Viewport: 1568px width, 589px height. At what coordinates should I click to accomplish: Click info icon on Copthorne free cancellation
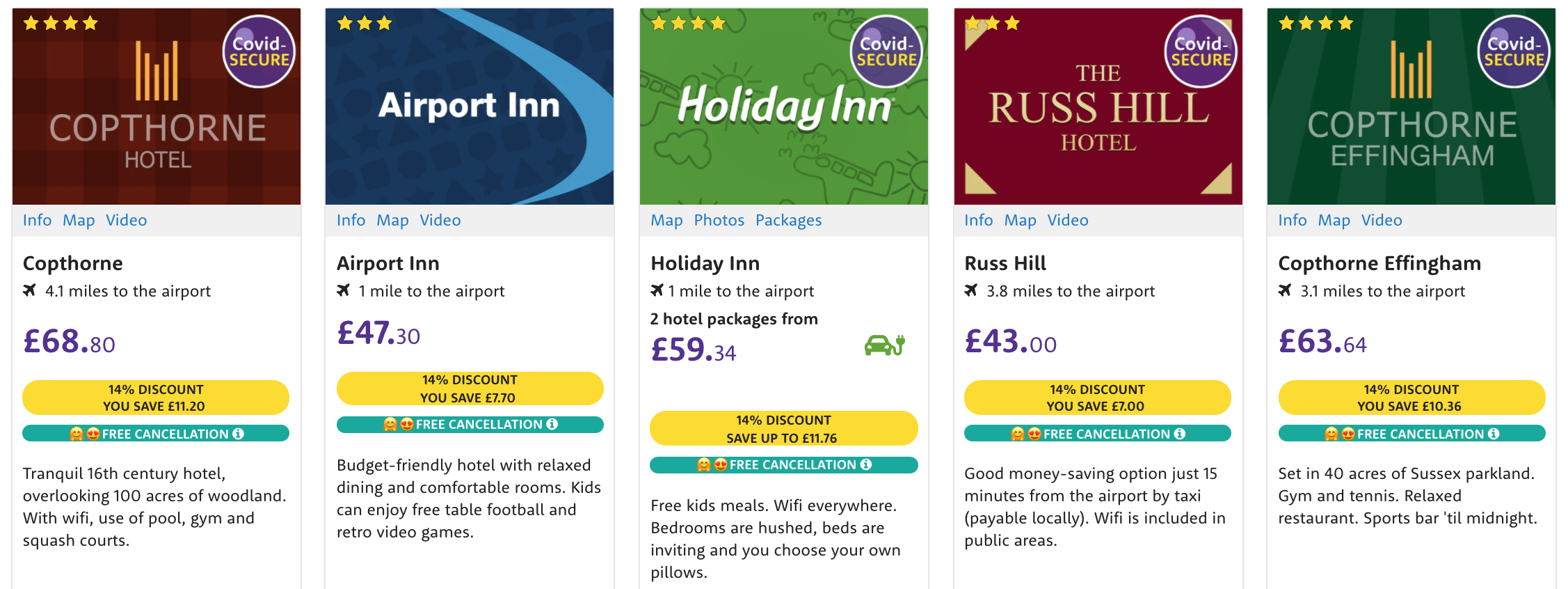click(x=238, y=434)
